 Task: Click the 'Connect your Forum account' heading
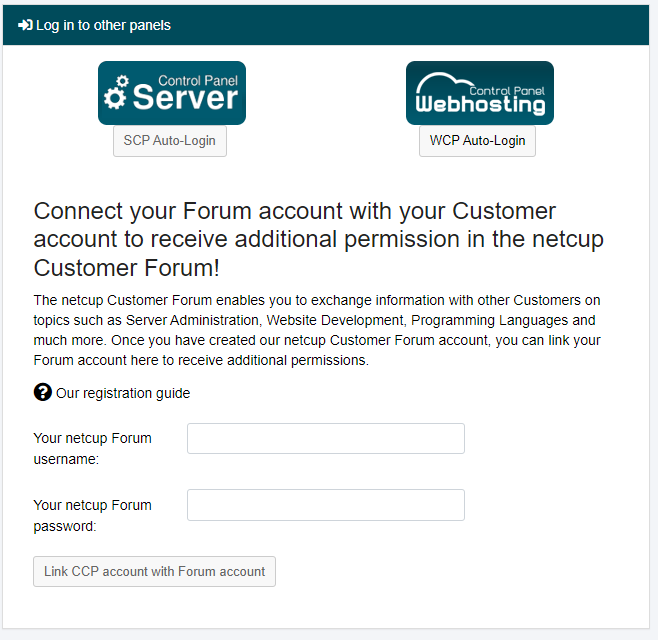tap(319, 239)
